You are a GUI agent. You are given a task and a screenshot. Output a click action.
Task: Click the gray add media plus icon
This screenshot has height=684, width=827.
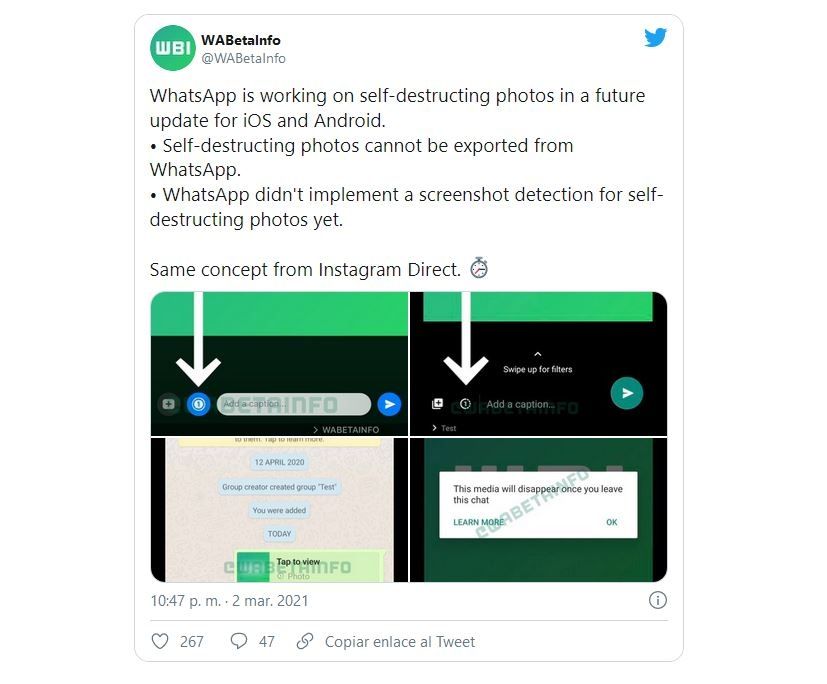(x=169, y=404)
